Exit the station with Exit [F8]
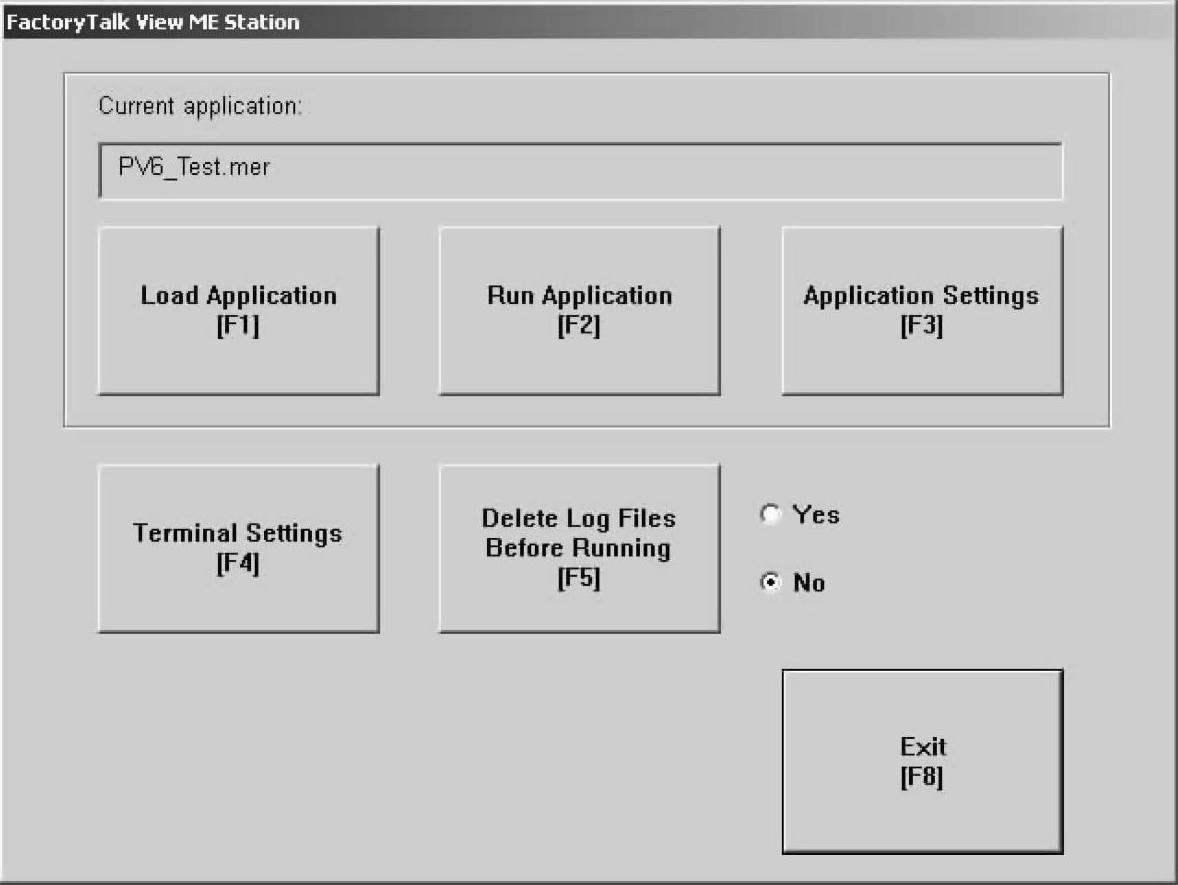 pyautogui.click(x=922, y=761)
